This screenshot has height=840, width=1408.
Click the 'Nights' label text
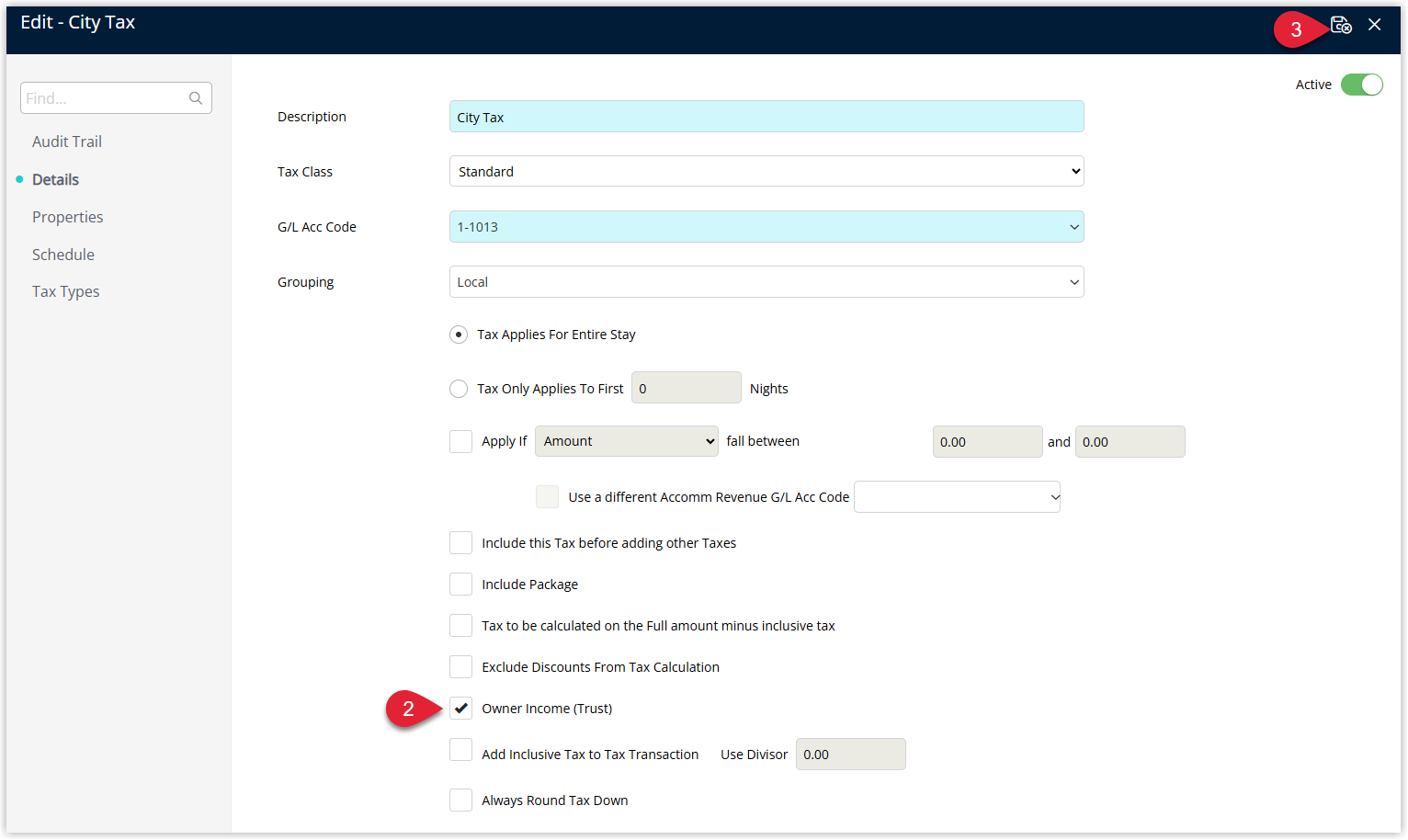tap(769, 389)
